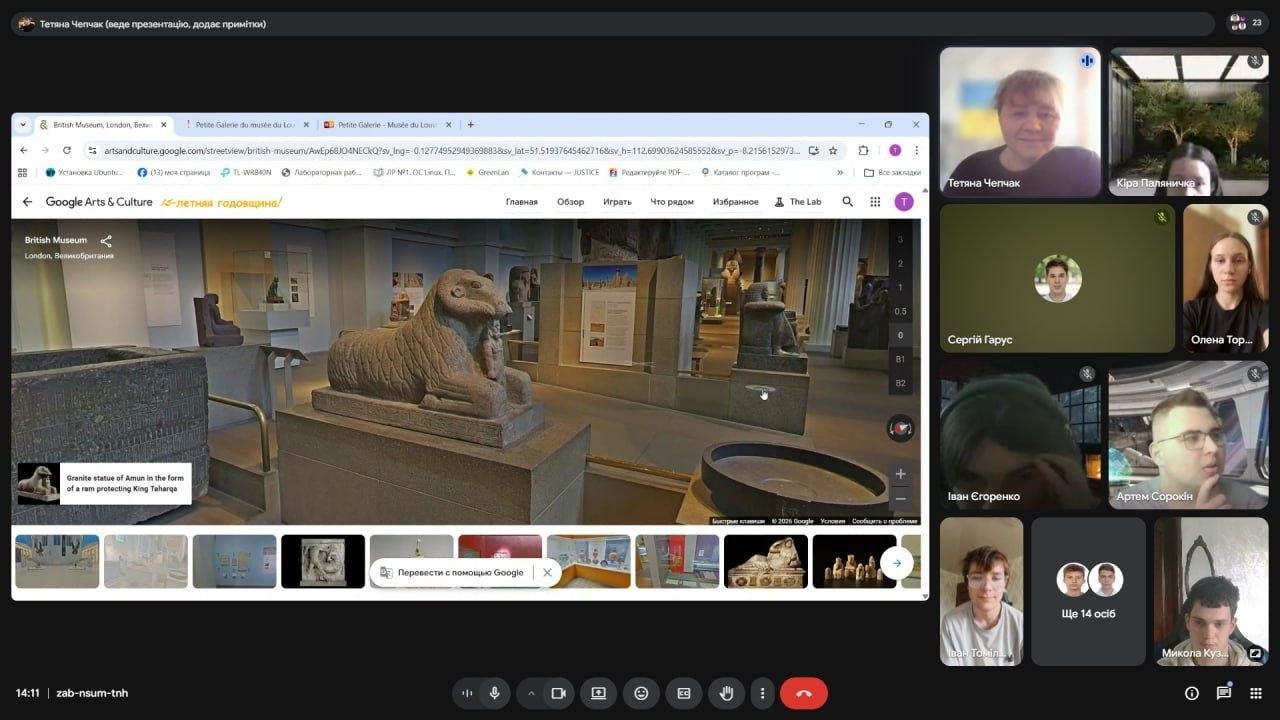Open Chrome extensions puzzle icon
The width and height of the screenshot is (1280, 720).
tap(863, 150)
